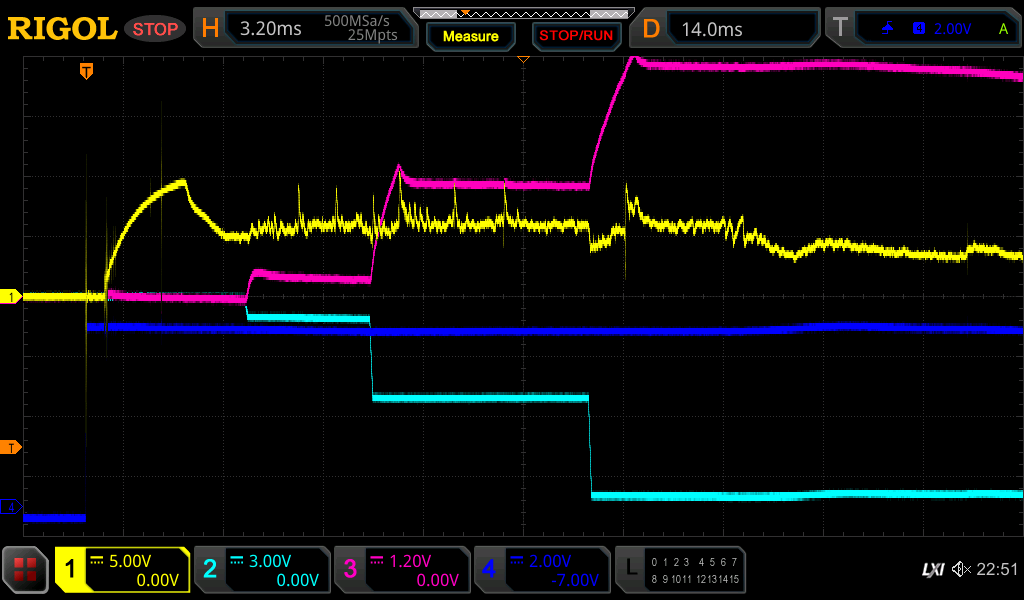The width and height of the screenshot is (1024, 600).
Task: Toggle channel 2 cyan 3.00V label
Action: click(x=261, y=570)
